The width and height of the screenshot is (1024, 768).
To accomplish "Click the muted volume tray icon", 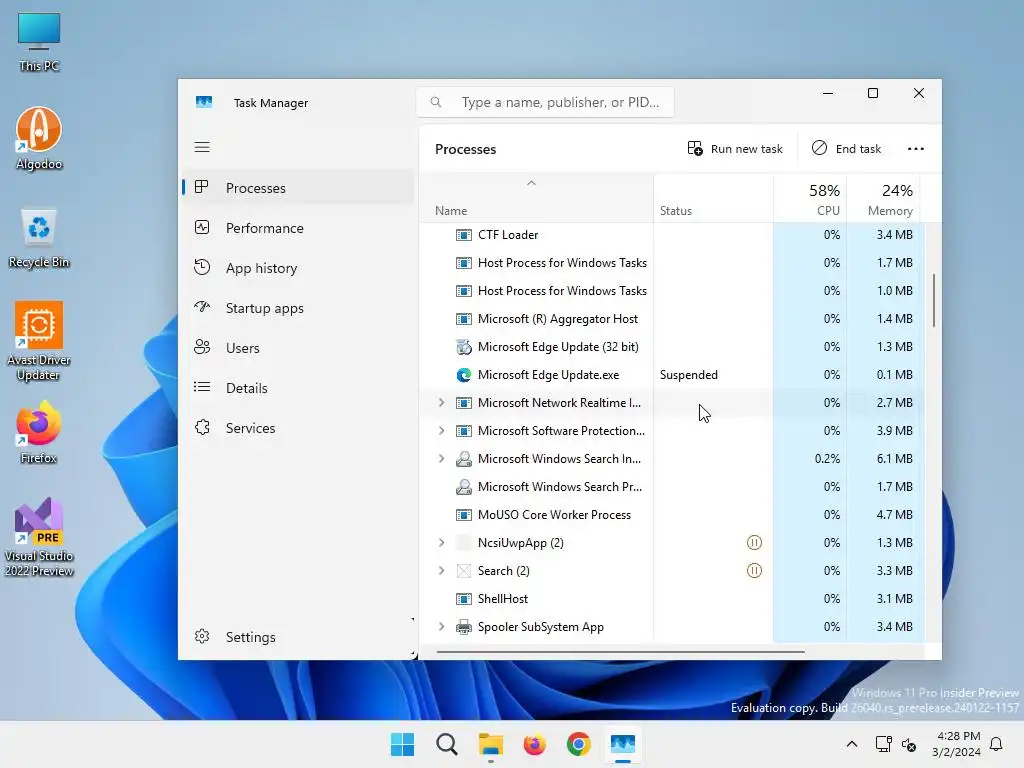I will coord(908,744).
